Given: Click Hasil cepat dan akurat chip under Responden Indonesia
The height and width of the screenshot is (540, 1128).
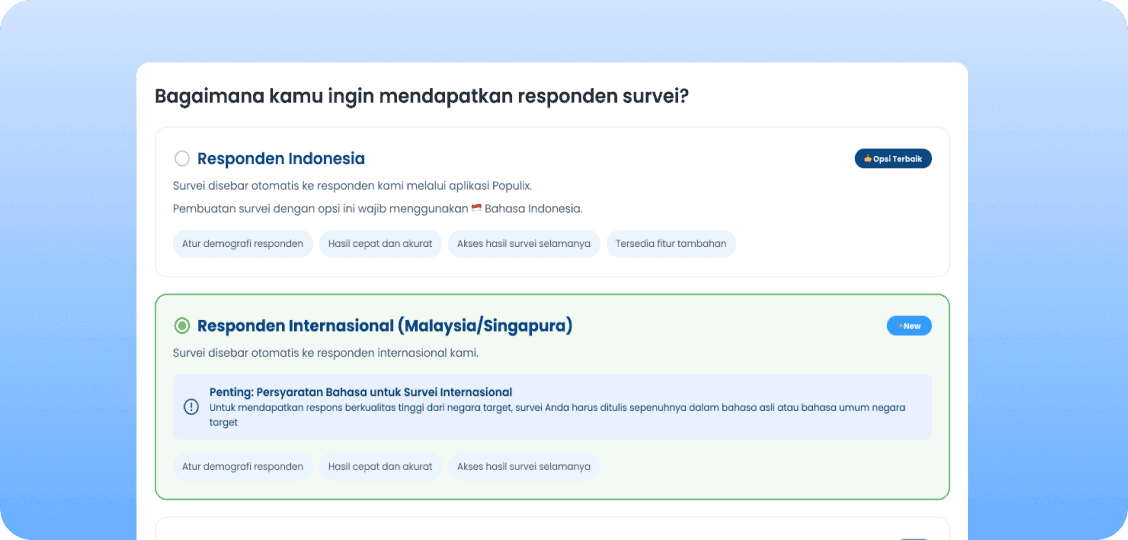Looking at the screenshot, I should (x=380, y=244).
